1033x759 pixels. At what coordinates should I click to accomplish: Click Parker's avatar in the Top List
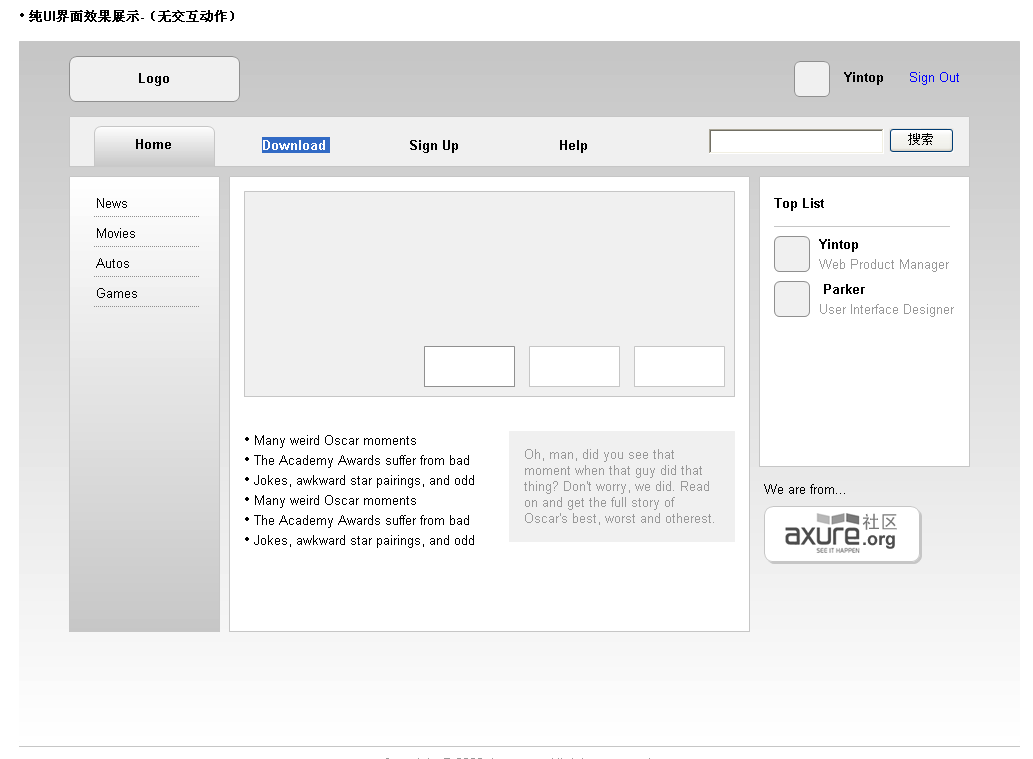(x=791, y=299)
